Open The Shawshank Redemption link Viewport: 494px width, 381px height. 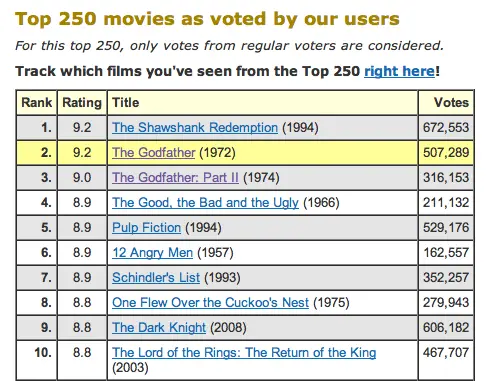click(195, 128)
